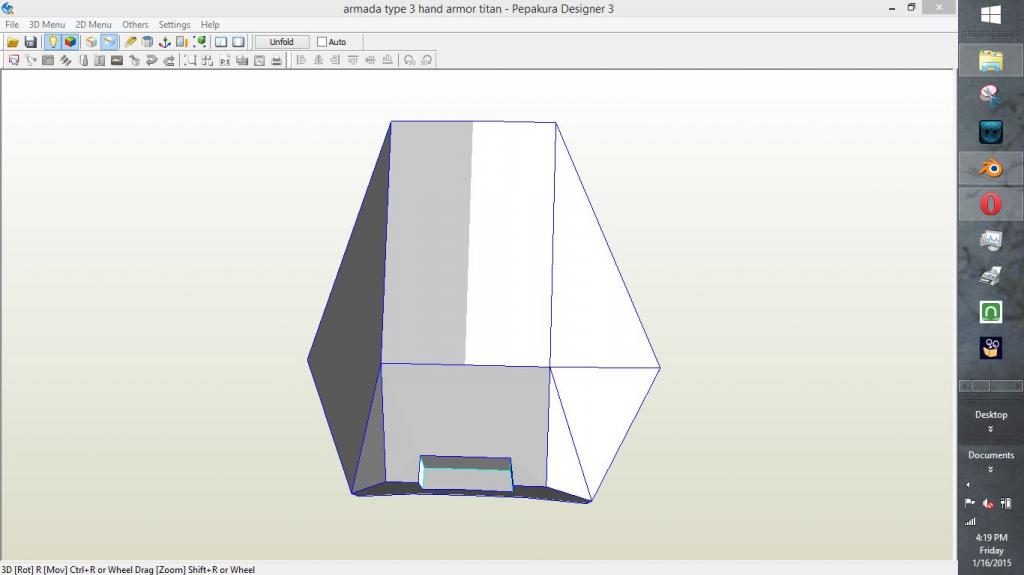
Task: Click the Print printer icon
Action: [x=276, y=60]
